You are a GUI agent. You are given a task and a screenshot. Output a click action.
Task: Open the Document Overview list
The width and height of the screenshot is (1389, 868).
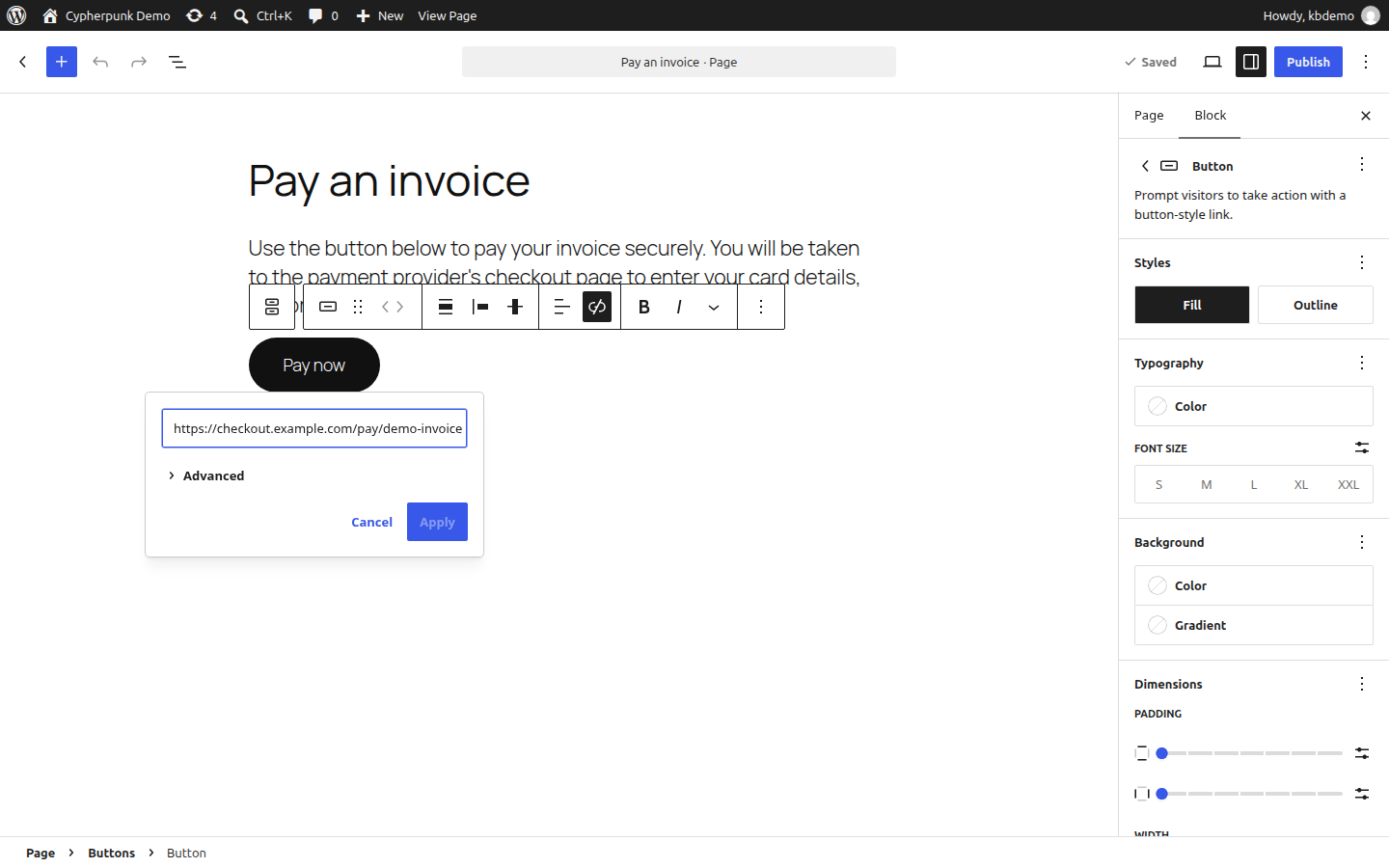[x=177, y=62]
